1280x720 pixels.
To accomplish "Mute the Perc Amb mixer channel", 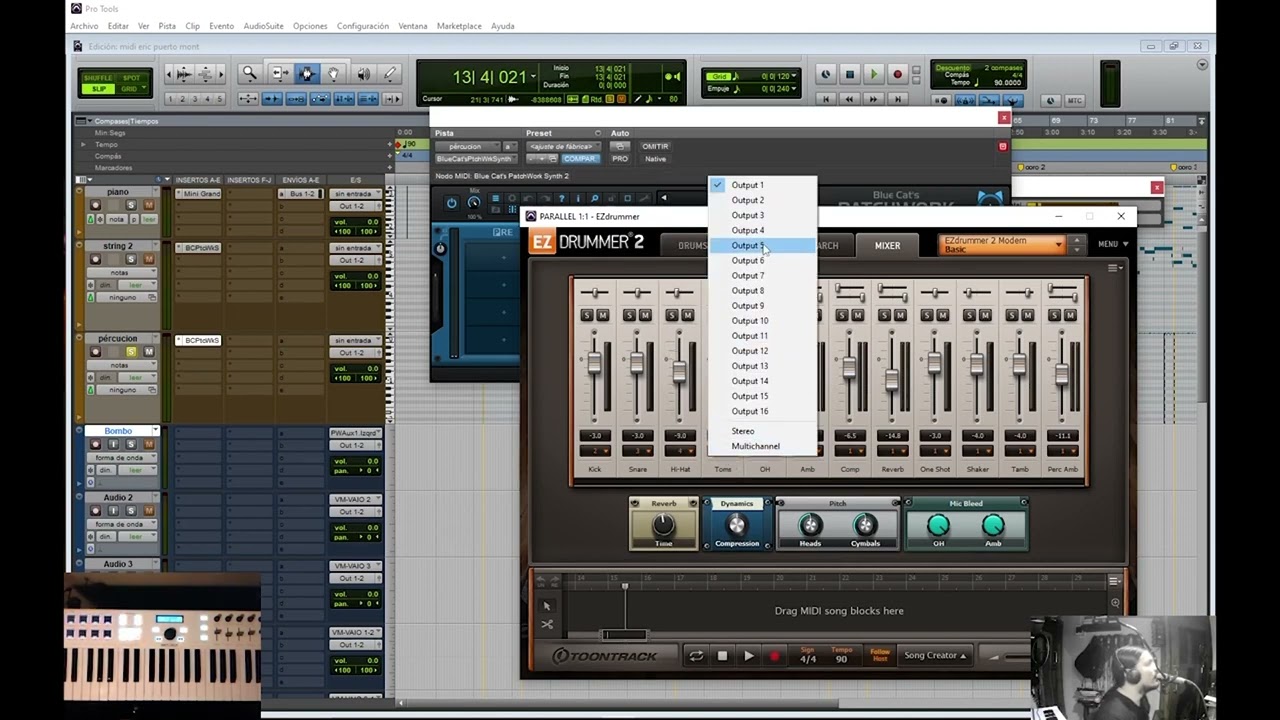I will [x=1069, y=315].
